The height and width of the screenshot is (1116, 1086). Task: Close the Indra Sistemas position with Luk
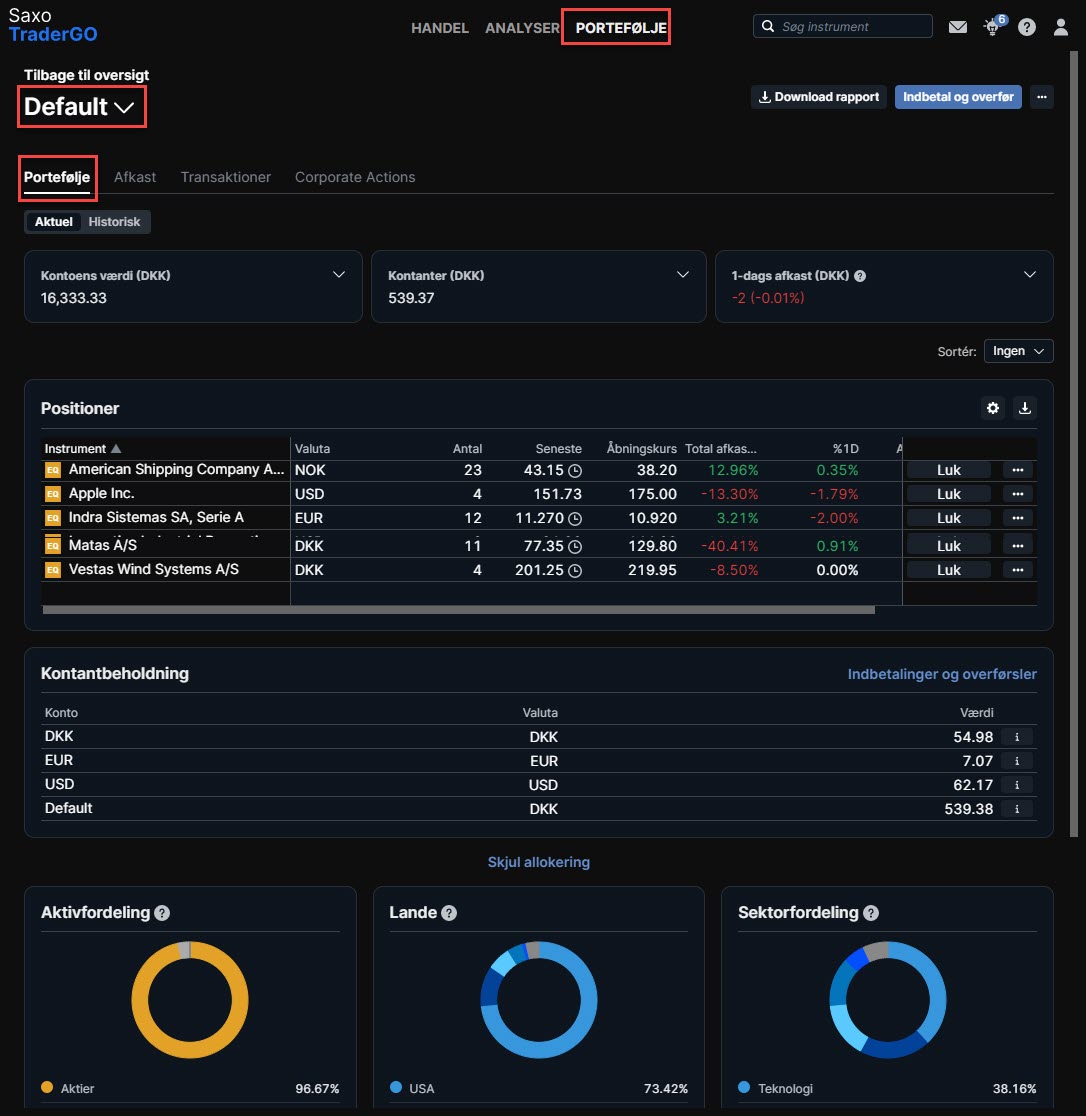(x=949, y=518)
